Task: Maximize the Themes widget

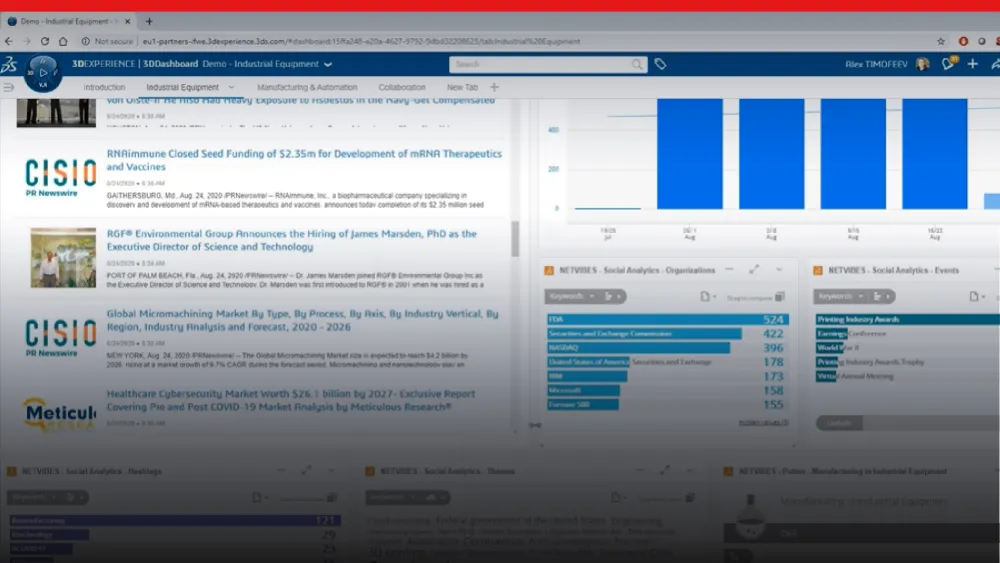Action: (665, 471)
